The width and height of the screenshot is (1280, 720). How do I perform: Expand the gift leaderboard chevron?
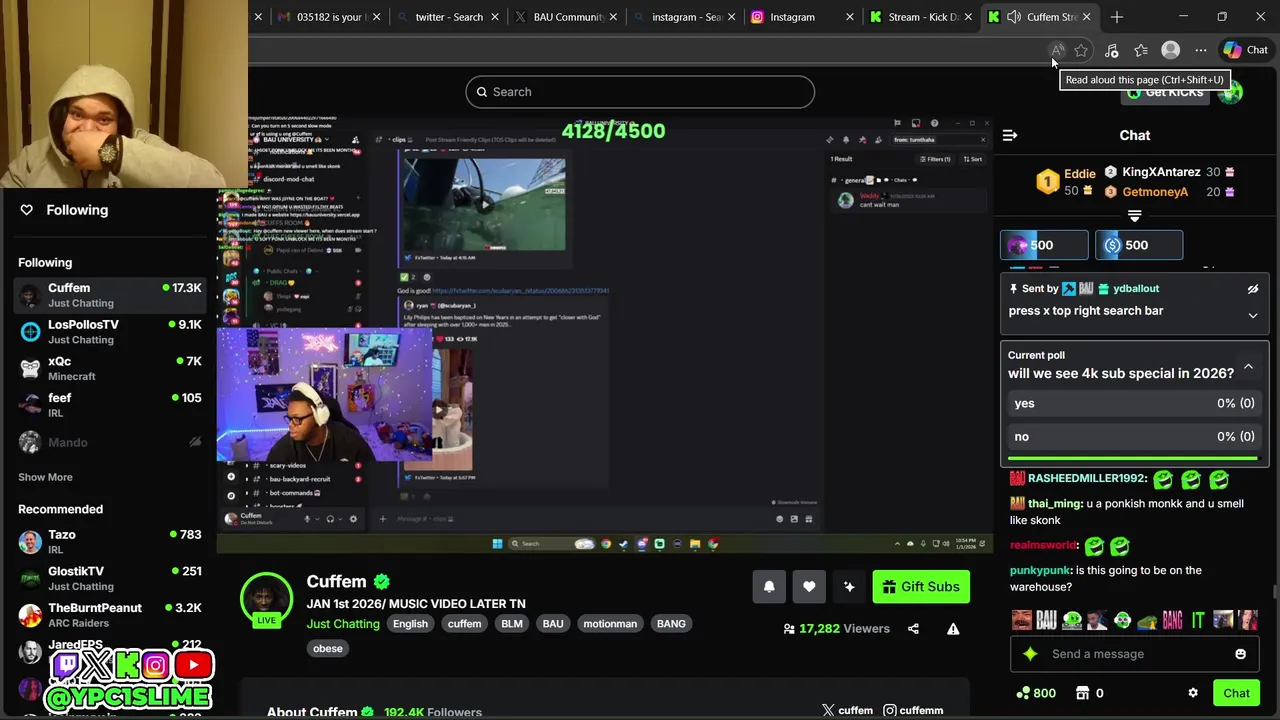click(1134, 216)
